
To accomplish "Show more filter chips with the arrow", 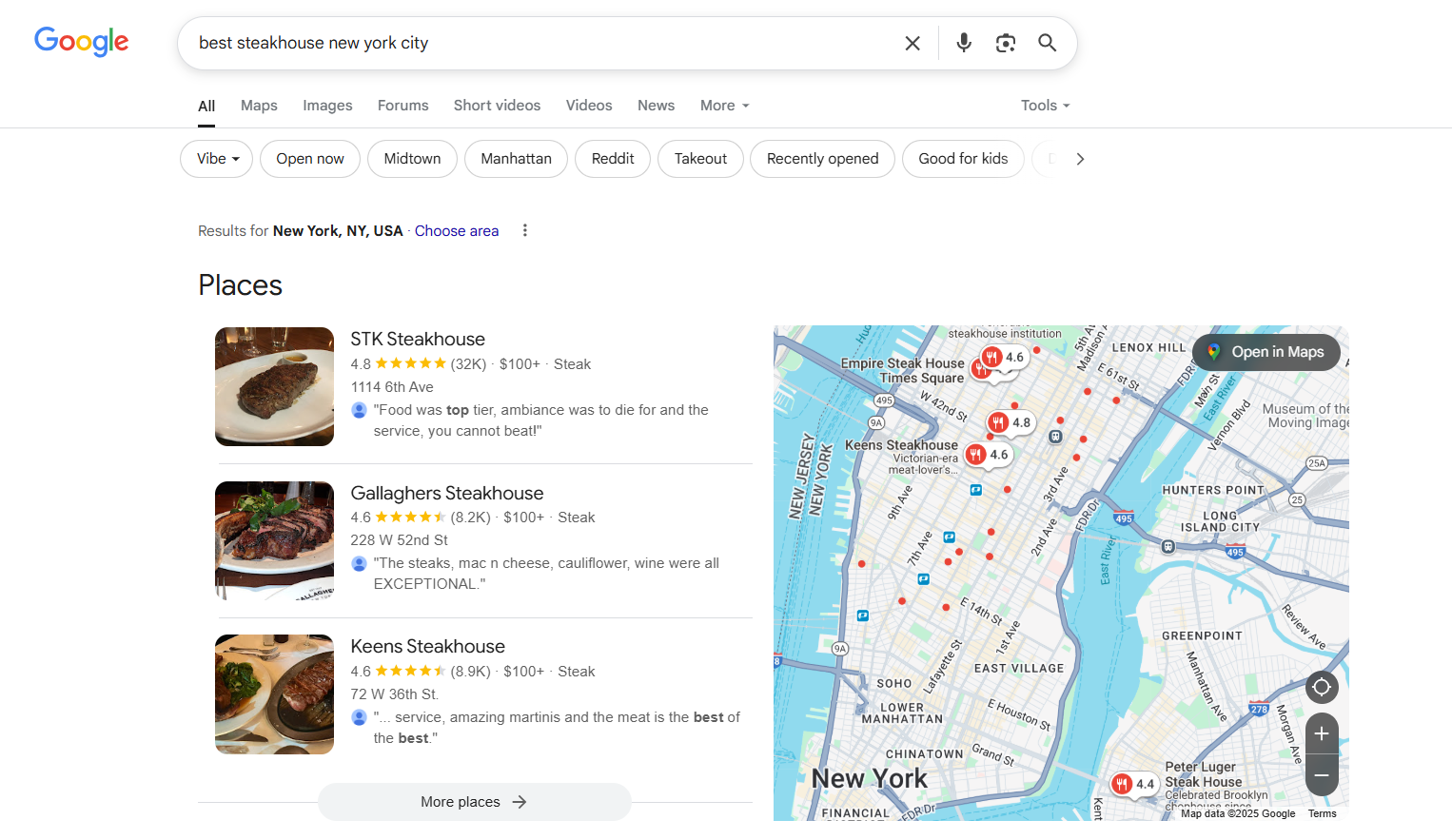I will coord(1080,159).
